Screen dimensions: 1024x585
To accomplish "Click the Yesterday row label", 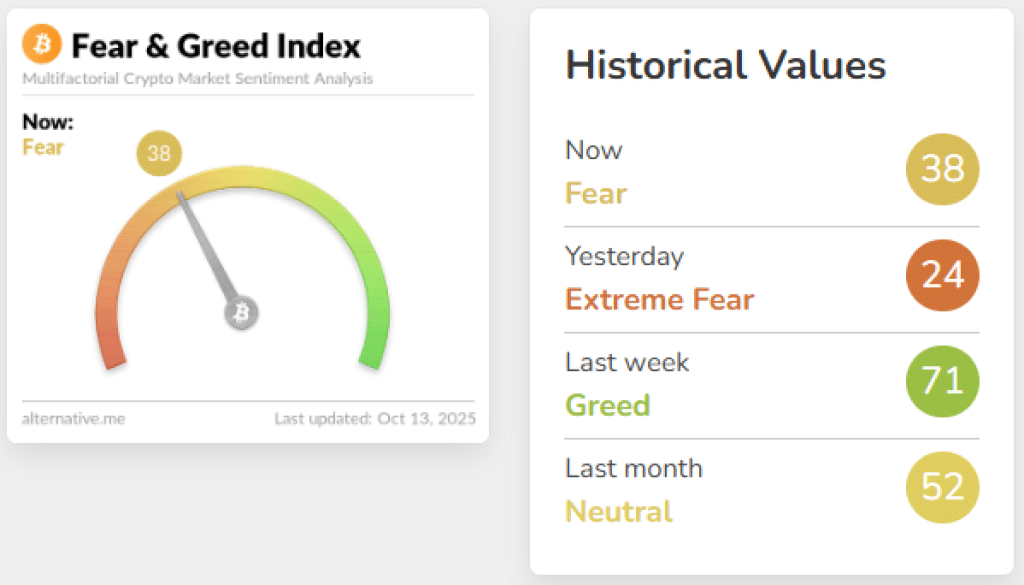I will [x=624, y=256].
